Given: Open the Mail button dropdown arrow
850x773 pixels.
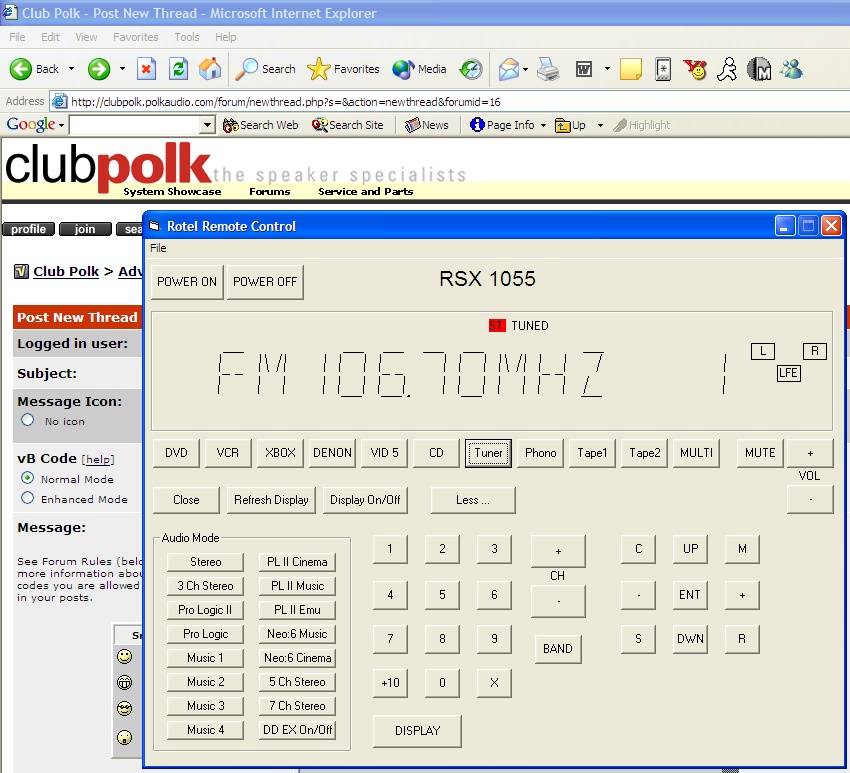Looking at the screenshot, I should (526, 69).
